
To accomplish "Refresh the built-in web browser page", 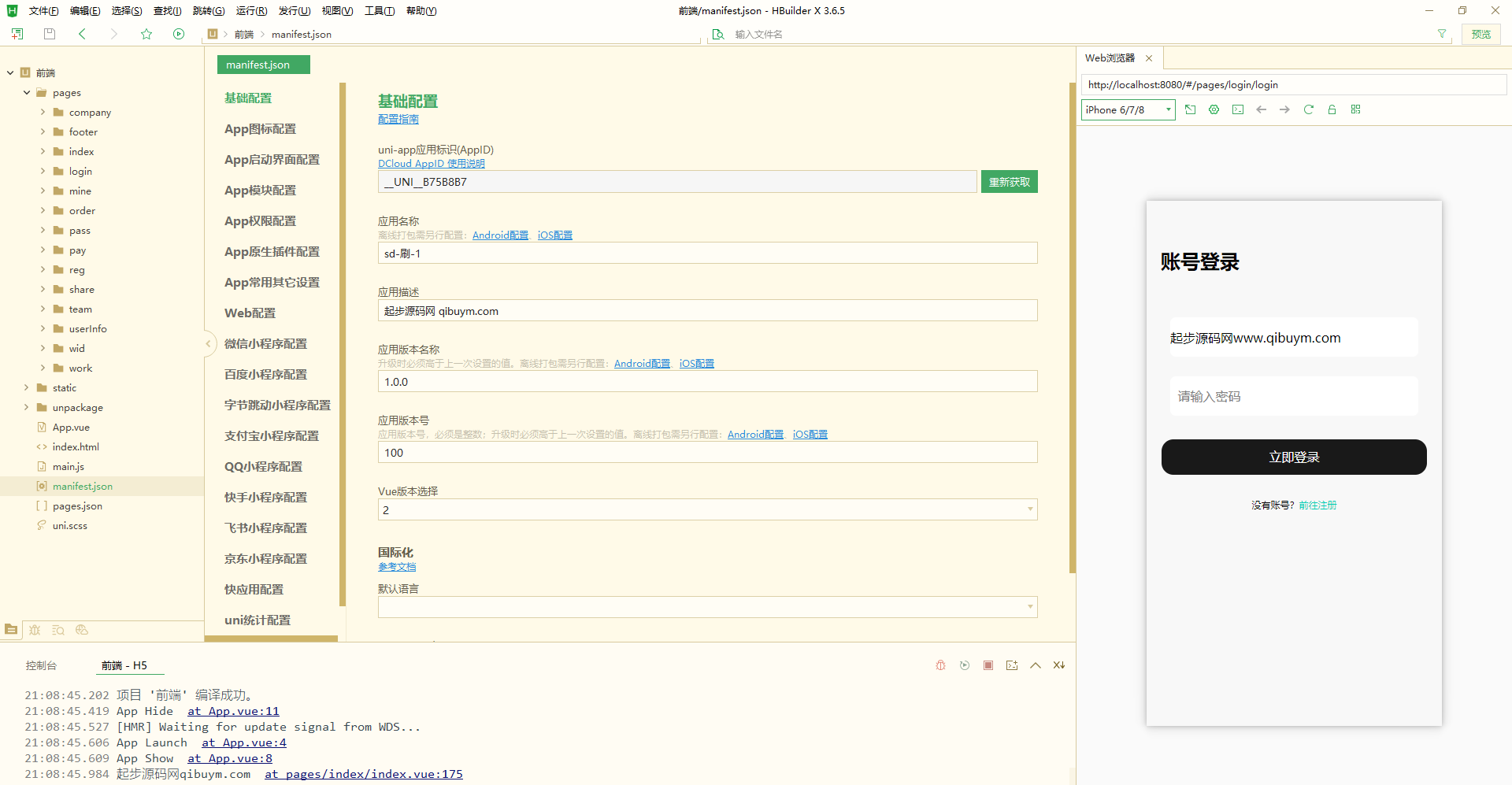I will 1308,109.
